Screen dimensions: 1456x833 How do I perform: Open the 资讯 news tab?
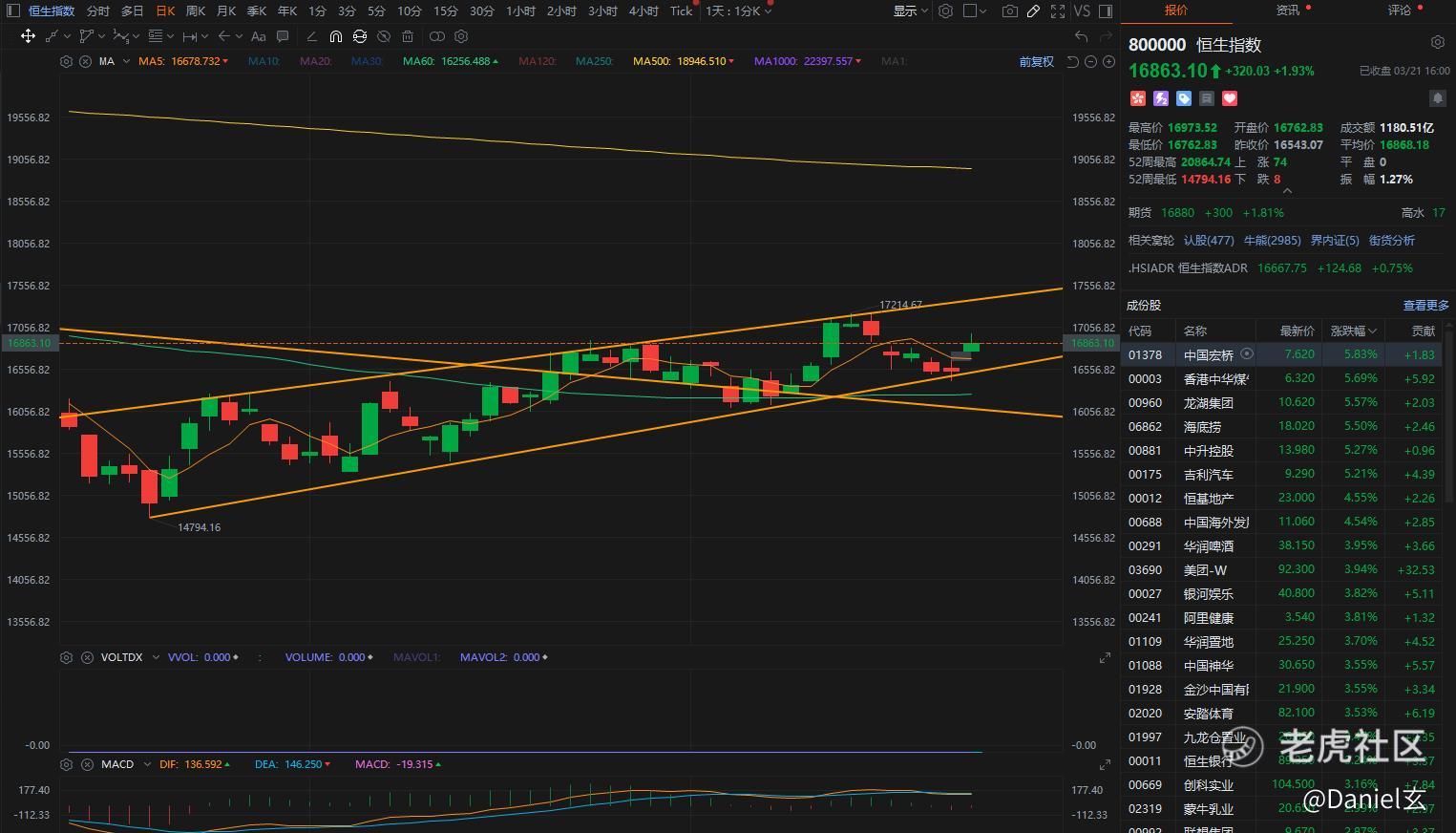coord(1288,11)
